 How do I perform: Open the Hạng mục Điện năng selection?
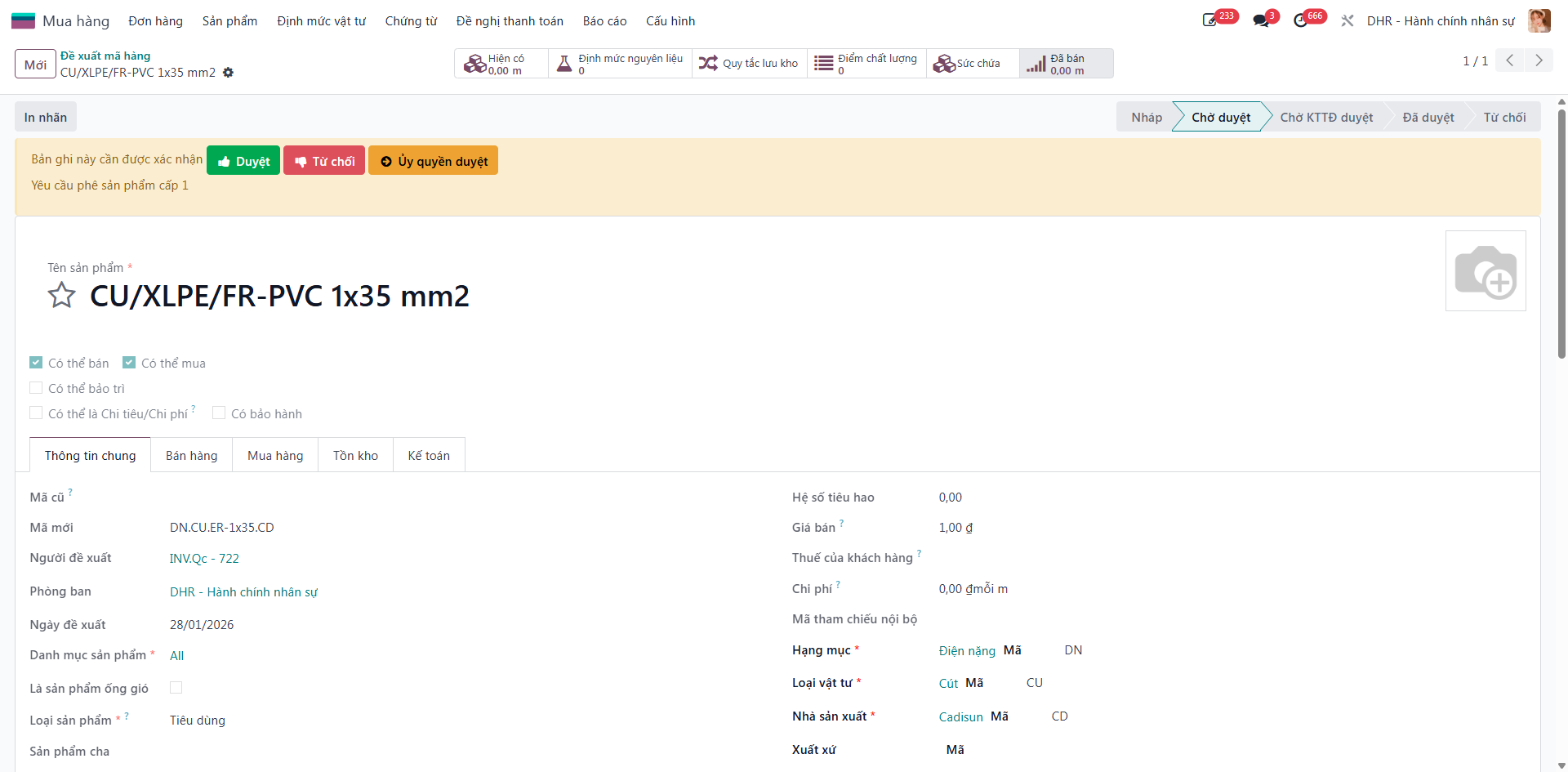coord(967,651)
